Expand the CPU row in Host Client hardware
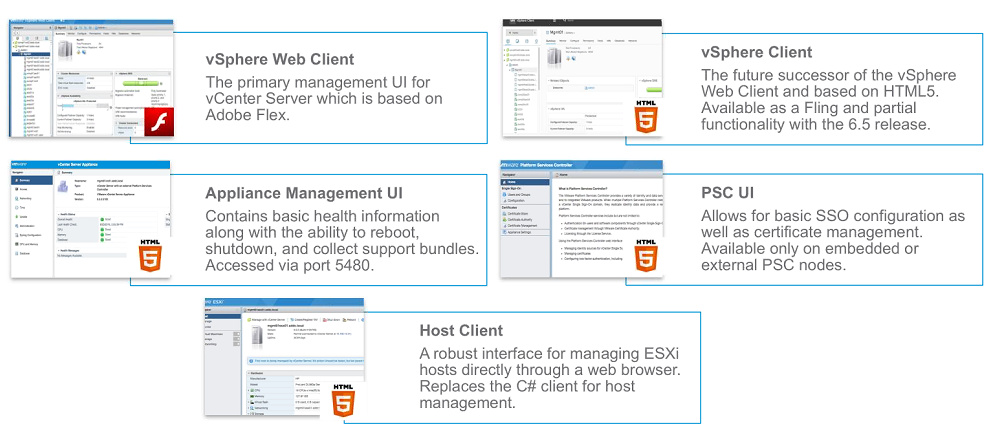Image resolution: width=991 pixels, height=430 pixels. click(248, 390)
